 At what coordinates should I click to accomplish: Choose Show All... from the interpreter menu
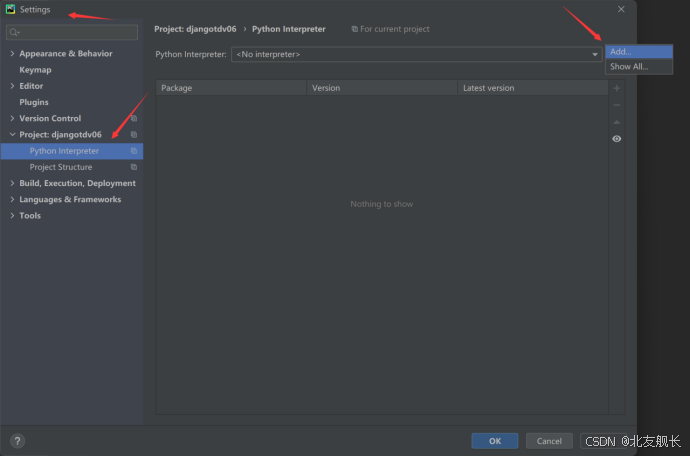click(639, 66)
